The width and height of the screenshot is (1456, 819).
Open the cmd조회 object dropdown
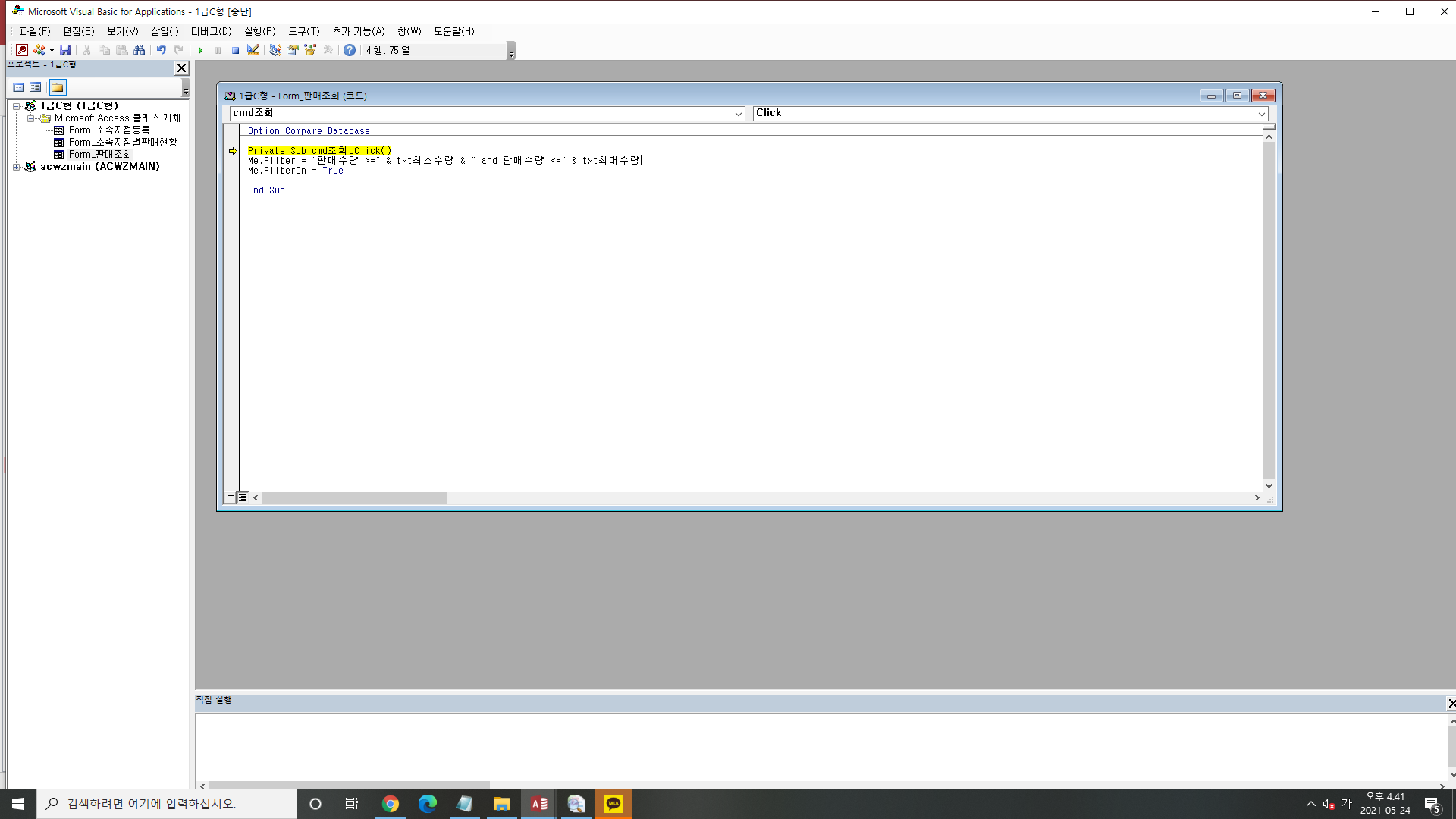click(x=738, y=114)
